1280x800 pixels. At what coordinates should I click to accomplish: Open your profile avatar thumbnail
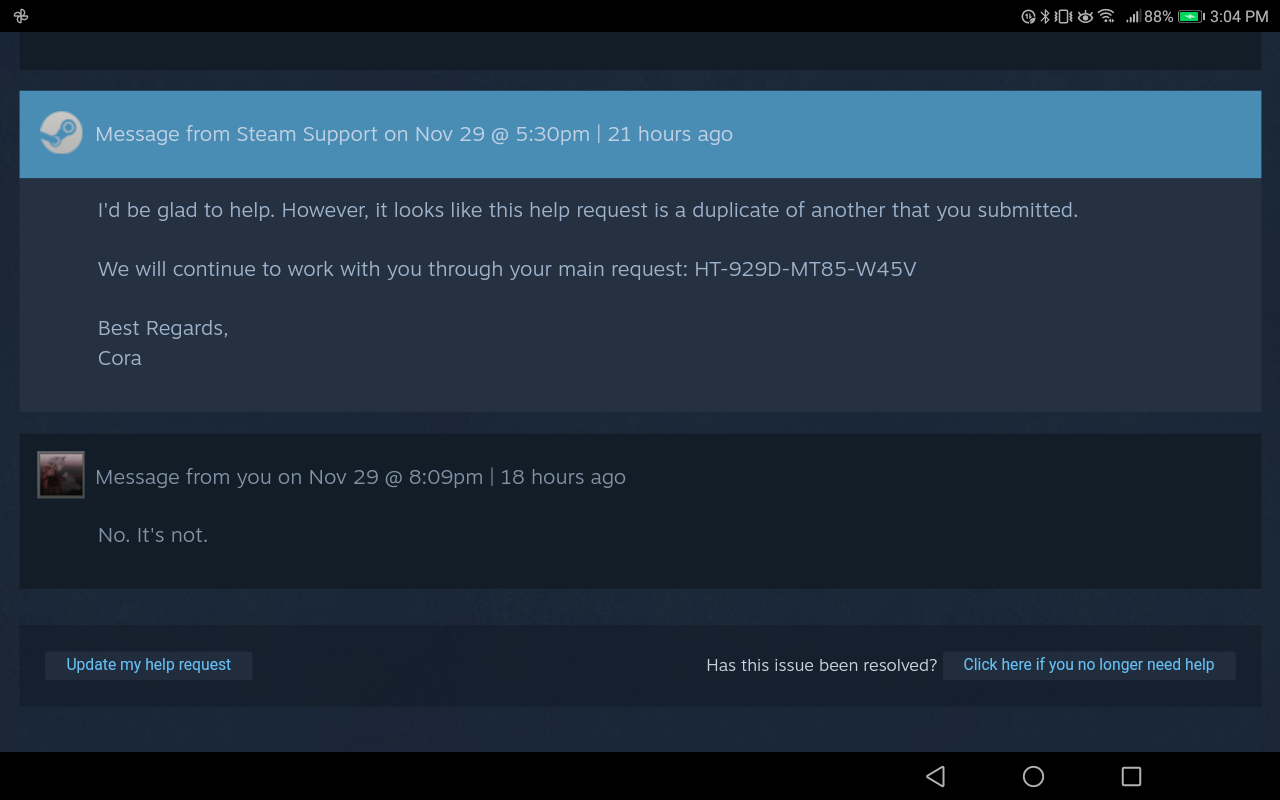click(61, 475)
